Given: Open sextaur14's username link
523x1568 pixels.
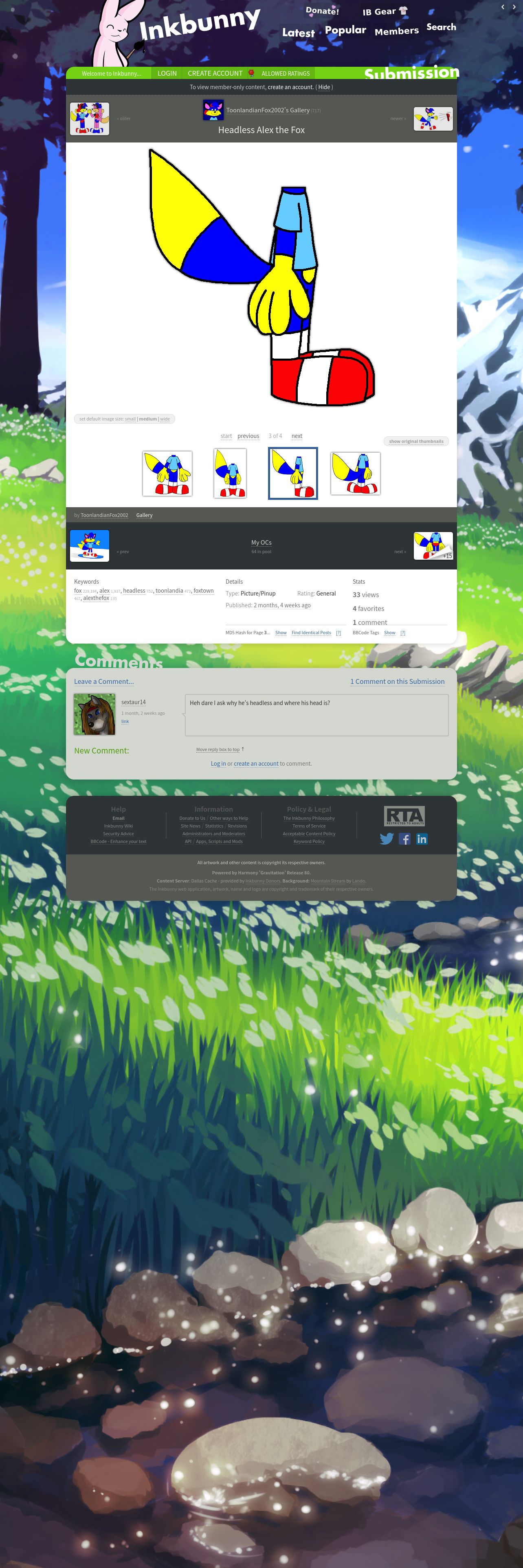Looking at the screenshot, I should pyautogui.click(x=133, y=702).
